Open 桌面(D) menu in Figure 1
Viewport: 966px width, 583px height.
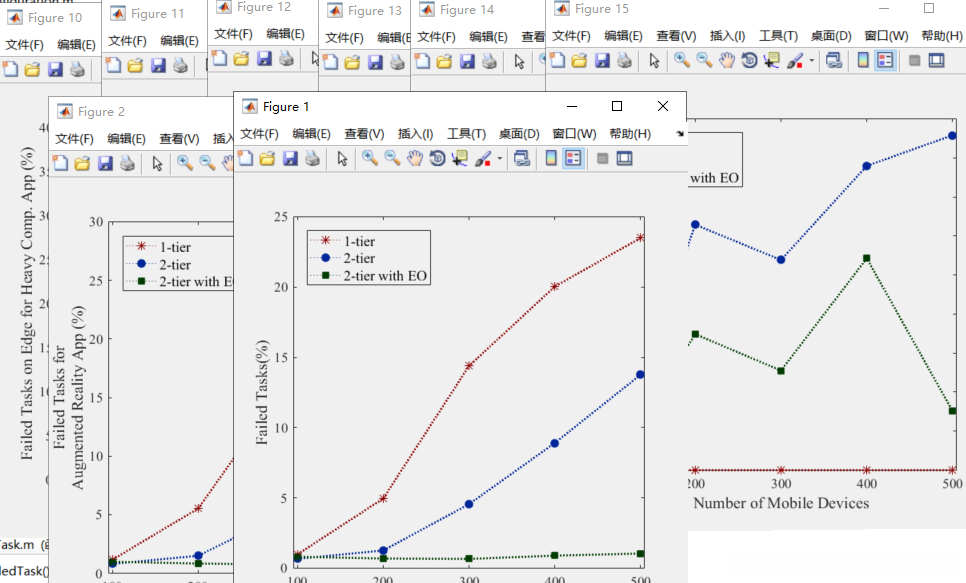coord(519,134)
